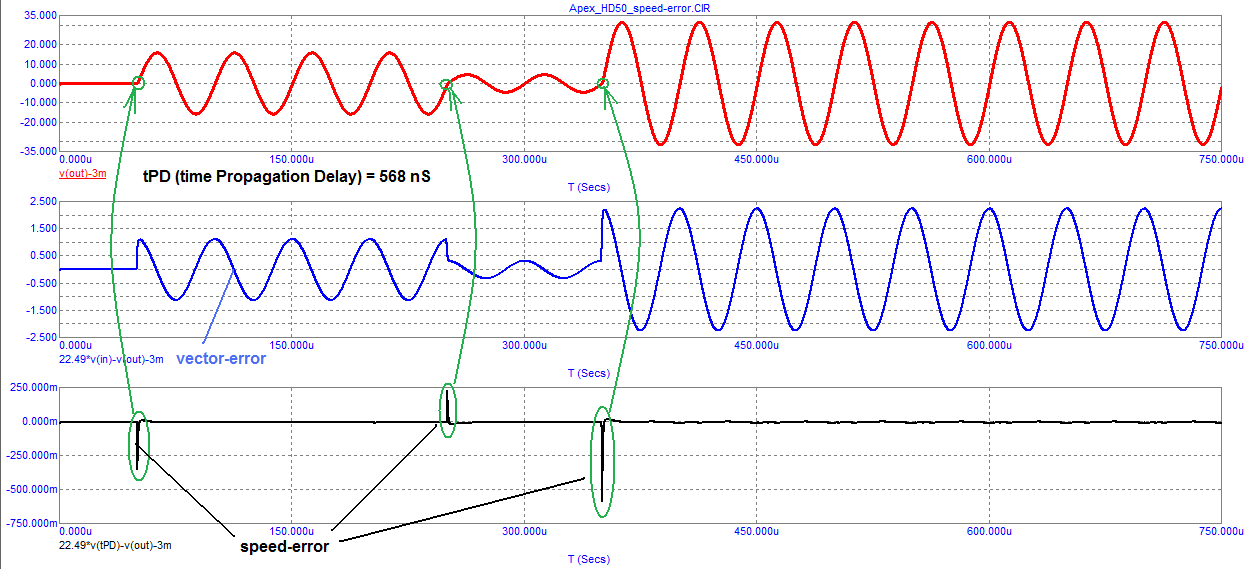Screen dimensions: 1249x569
Task: Click the vector-error annotation text
Action: (221, 358)
